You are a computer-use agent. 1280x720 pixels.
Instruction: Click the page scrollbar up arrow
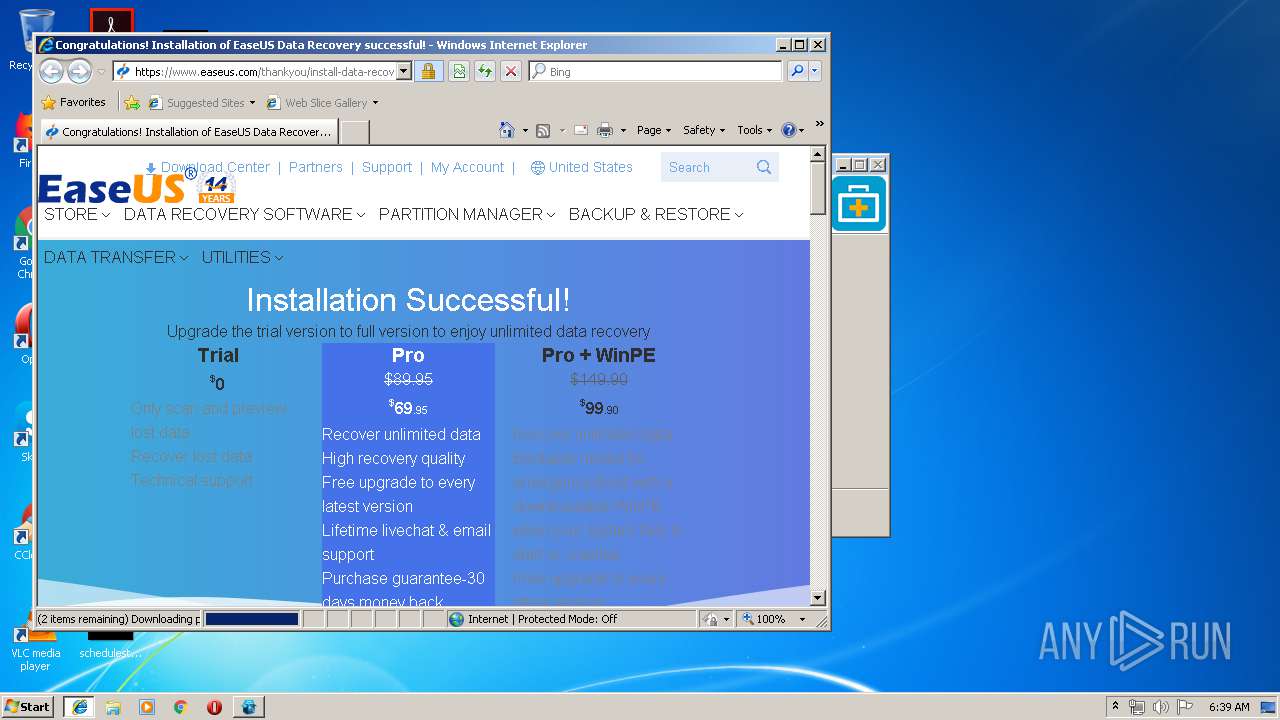tap(818, 155)
